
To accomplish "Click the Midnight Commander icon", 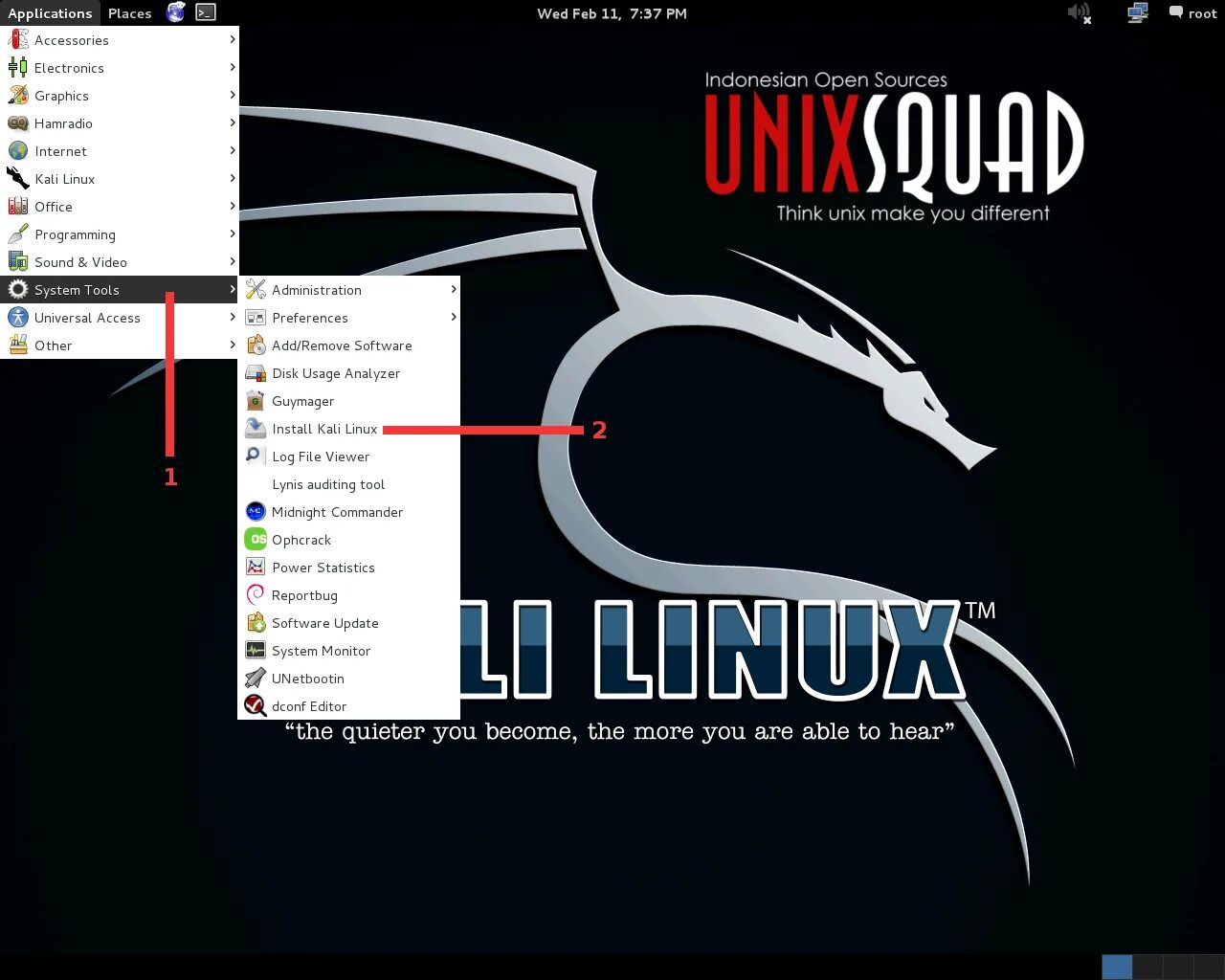I will 256,512.
